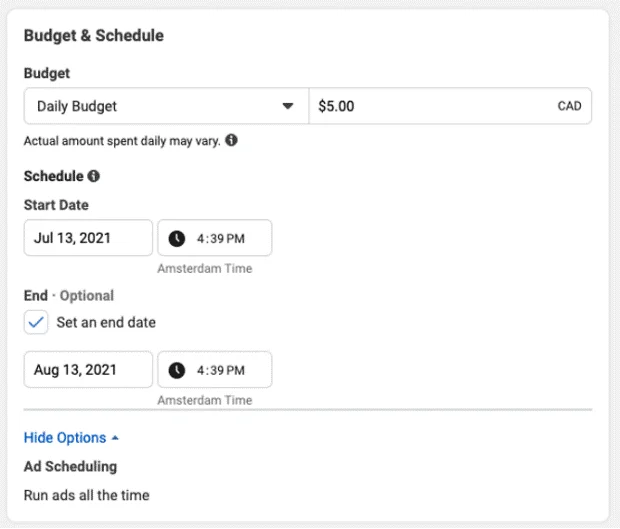Click Amsterdam Time label under start time
Viewport: 620px width, 529px height.
point(205,268)
